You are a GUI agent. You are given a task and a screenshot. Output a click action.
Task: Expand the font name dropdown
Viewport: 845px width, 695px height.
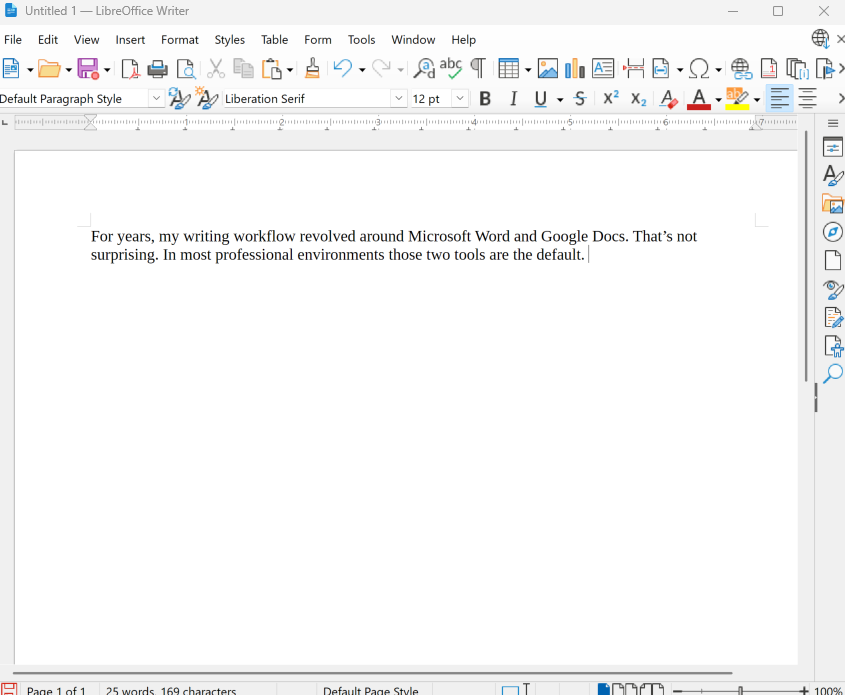399,99
